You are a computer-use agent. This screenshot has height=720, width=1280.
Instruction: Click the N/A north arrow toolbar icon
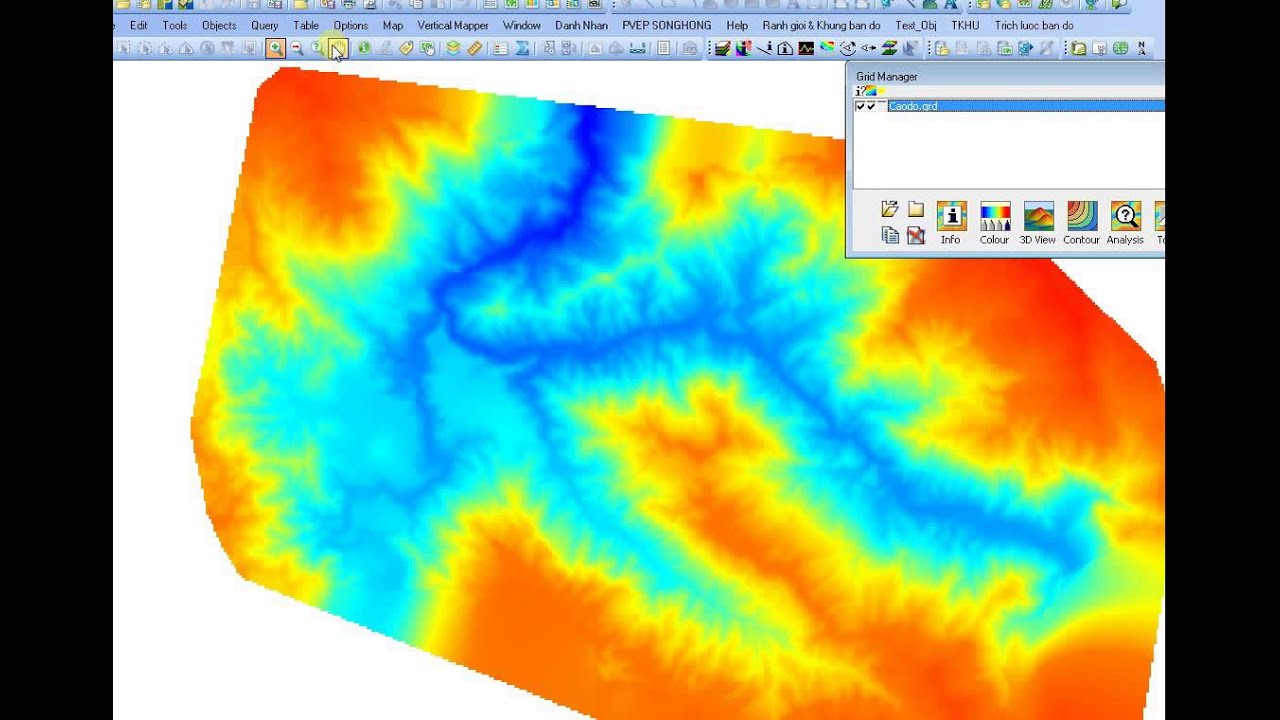[x=1141, y=48]
